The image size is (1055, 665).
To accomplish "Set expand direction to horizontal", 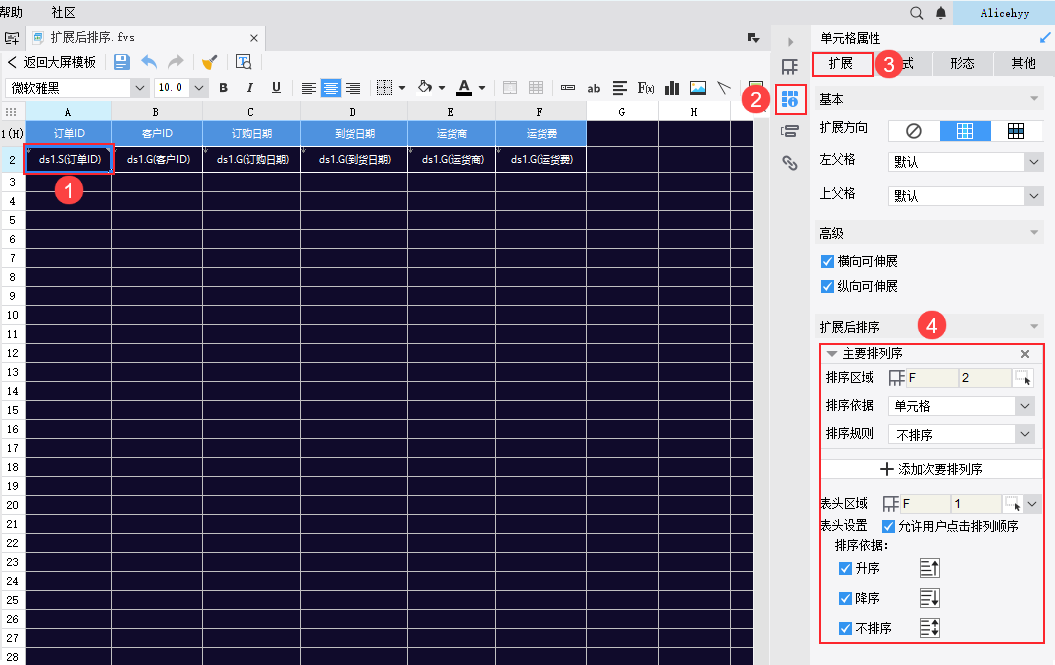I will (1016, 131).
